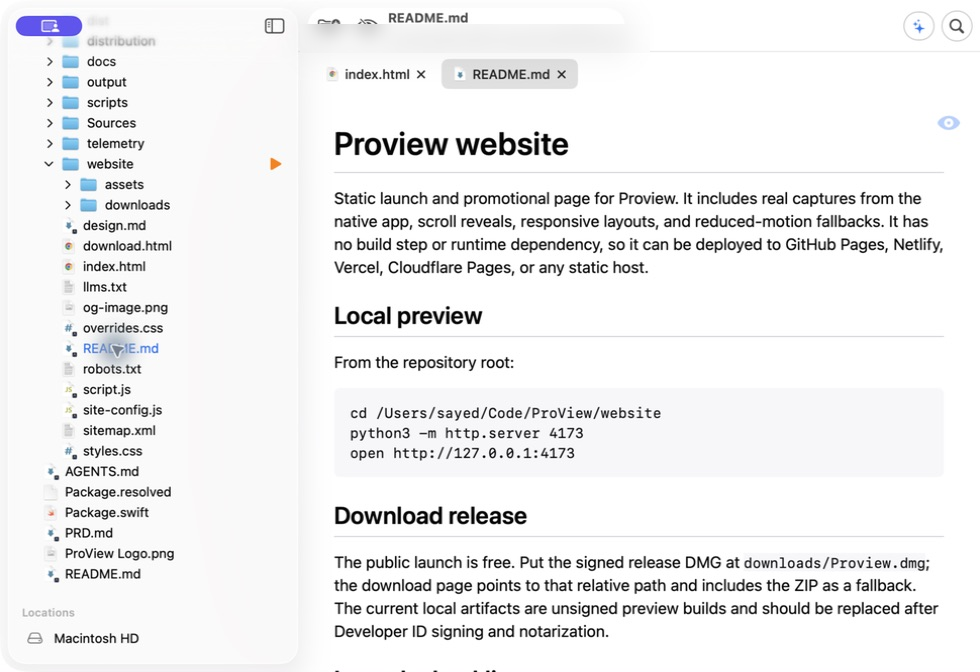Open Package.swift file
Screen dimensions: 980x672
[x=107, y=513]
